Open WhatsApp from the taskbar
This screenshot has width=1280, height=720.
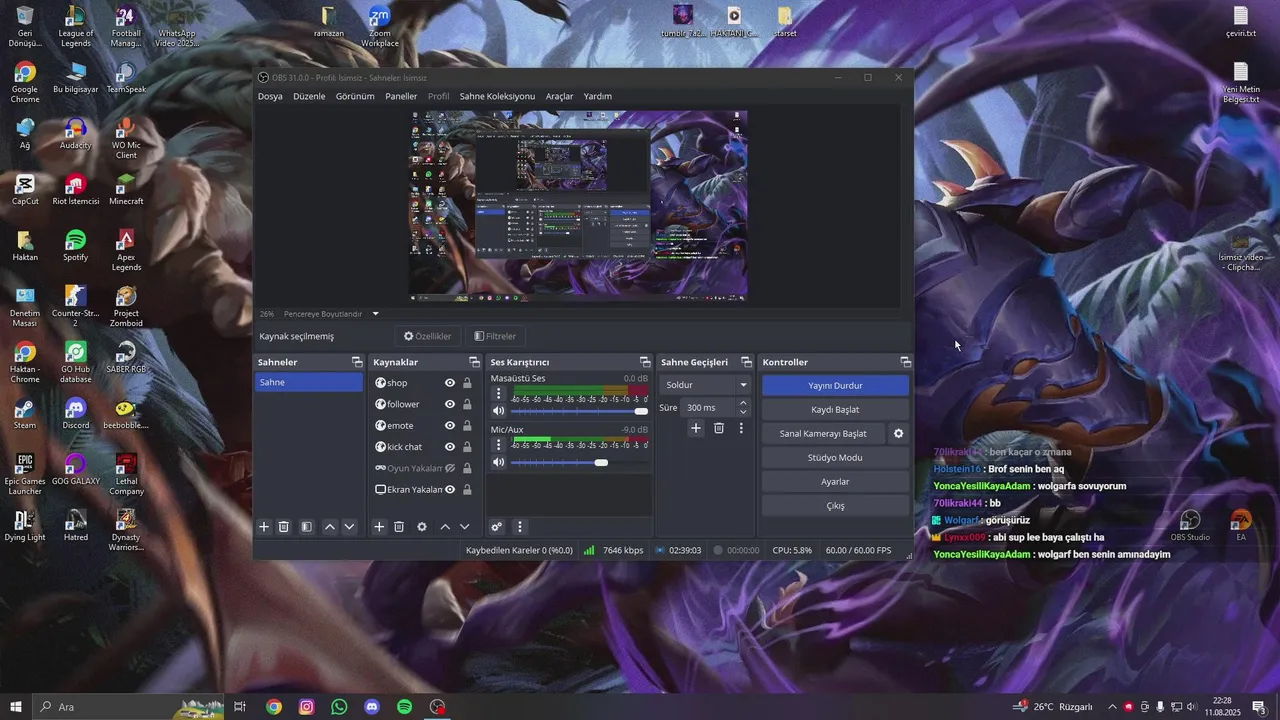click(339, 707)
